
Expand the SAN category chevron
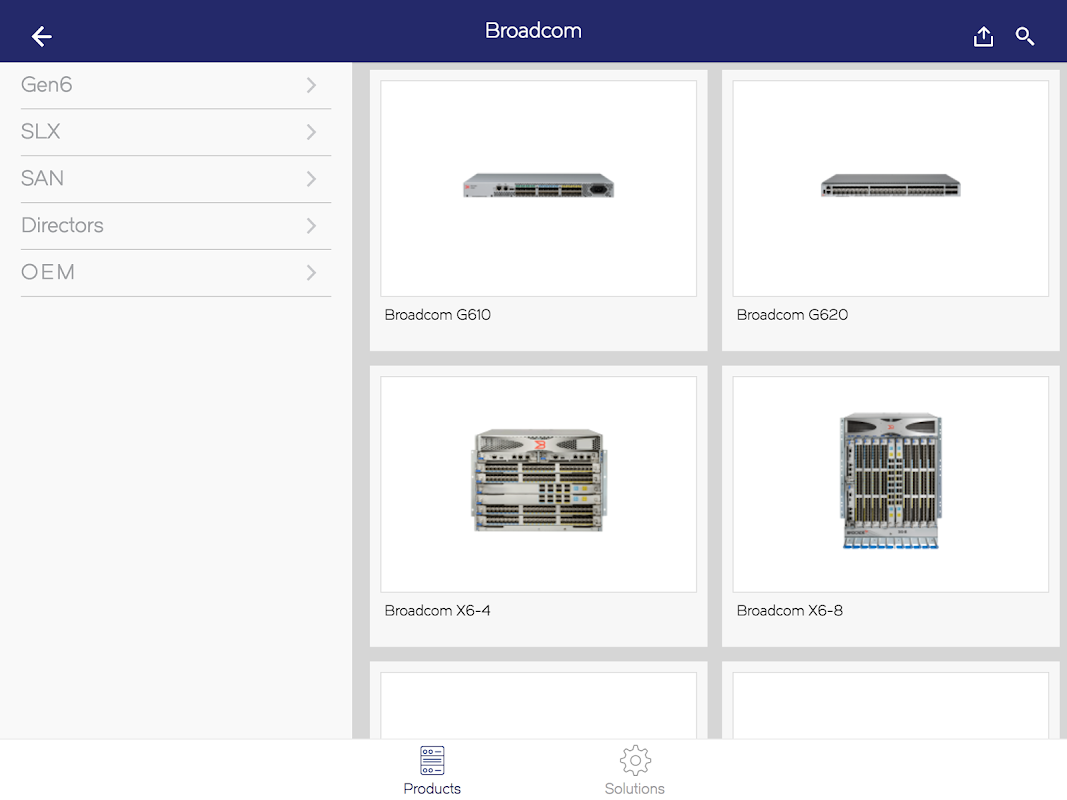point(311,179)
